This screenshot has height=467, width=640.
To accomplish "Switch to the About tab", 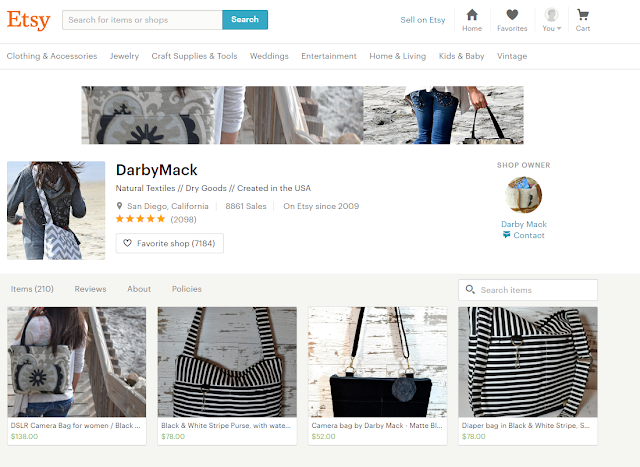I will coord(139,289).
